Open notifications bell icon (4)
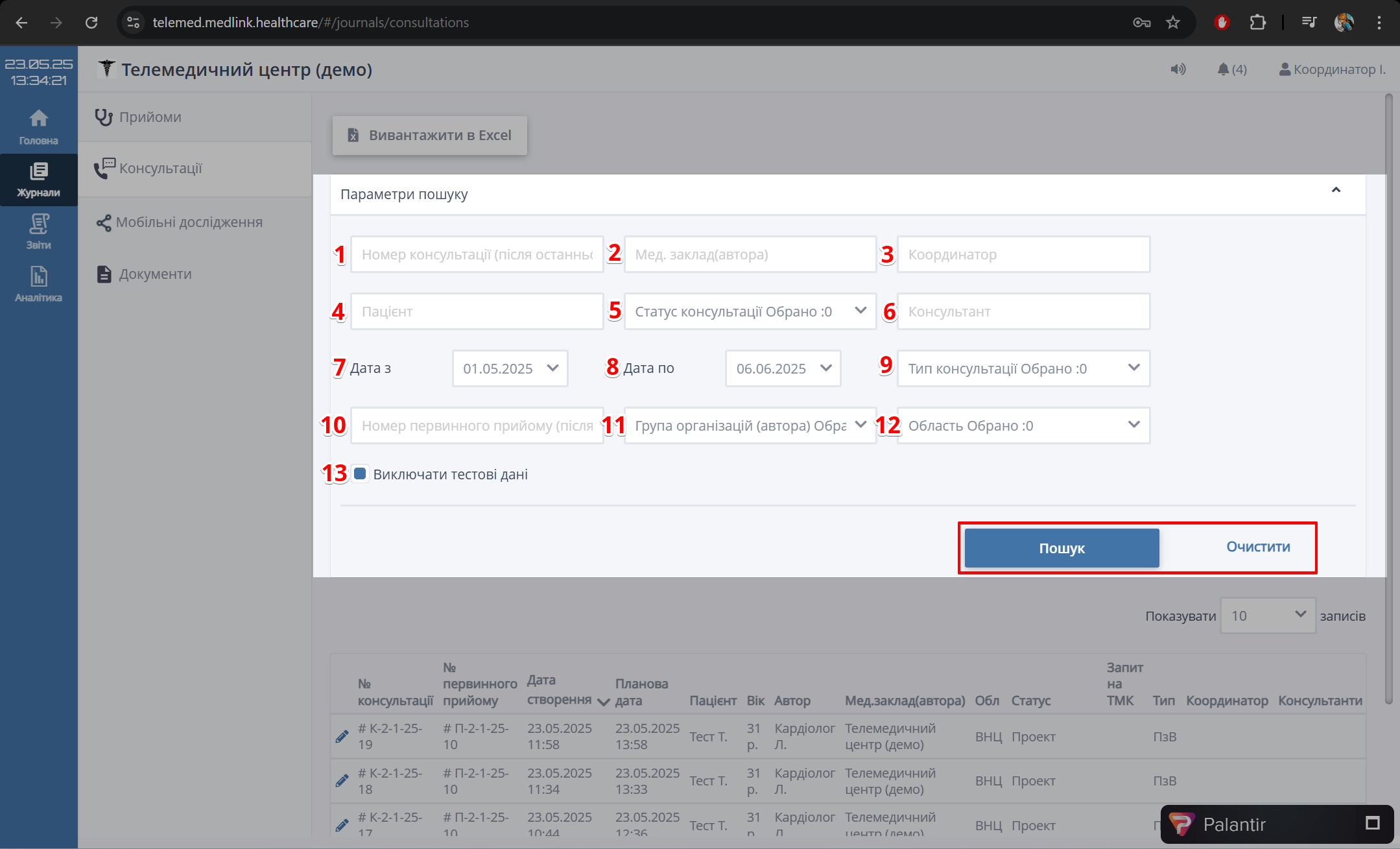This screenshot has height=849, width=1400. [1231, 69]
